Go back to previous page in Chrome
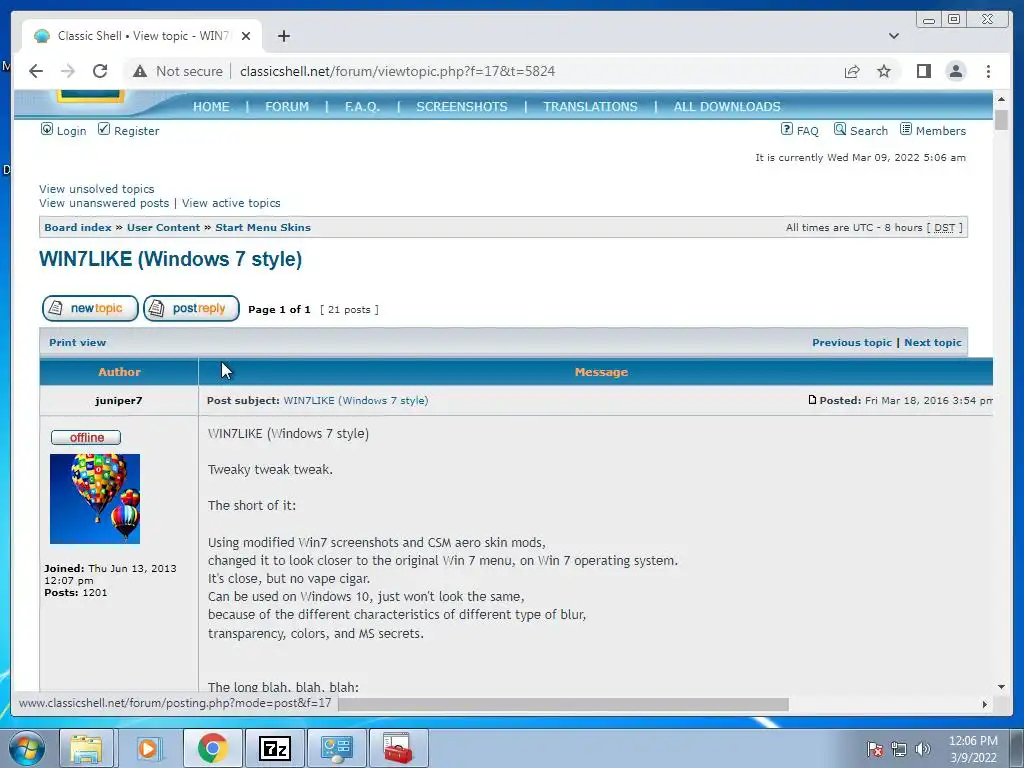The width and height of the screenshot is (1024, 768). point(36,71)
